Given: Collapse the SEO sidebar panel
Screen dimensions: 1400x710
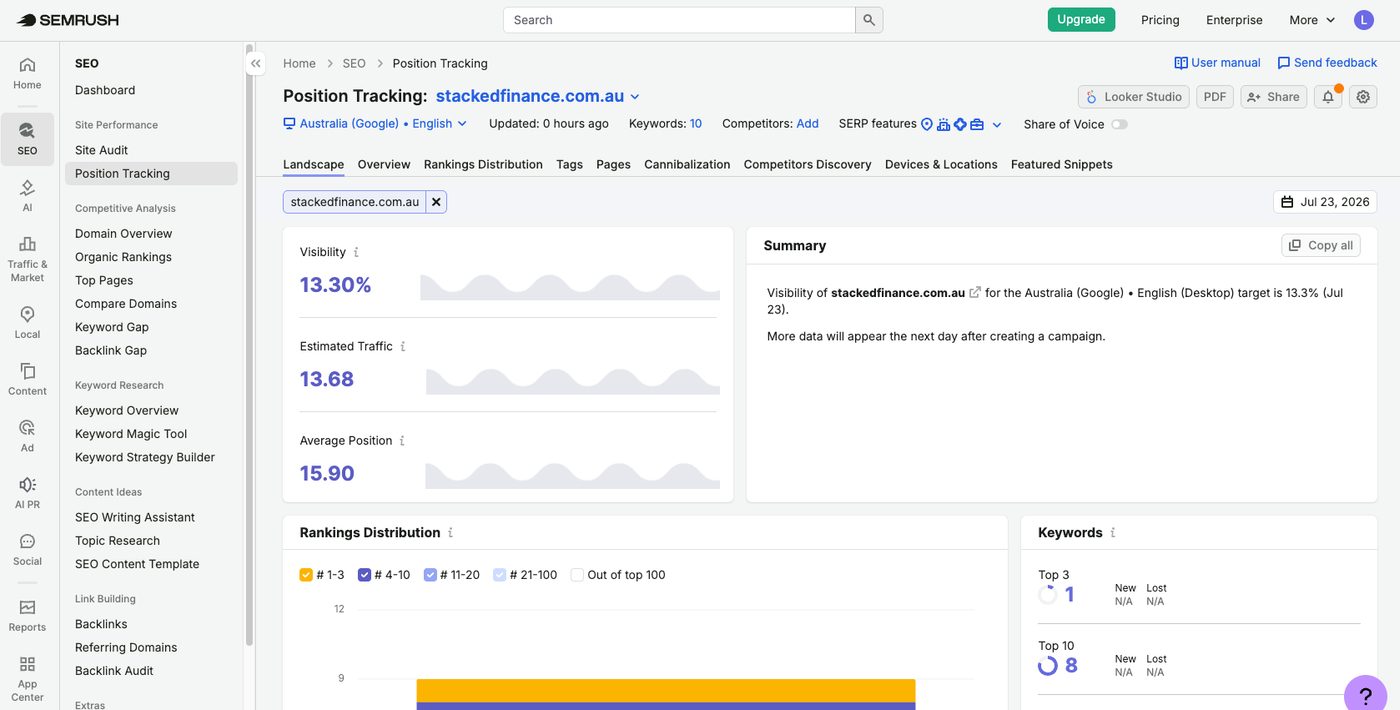Looking at the screenshot, I should pyautogui.click(x=256, y=63).
